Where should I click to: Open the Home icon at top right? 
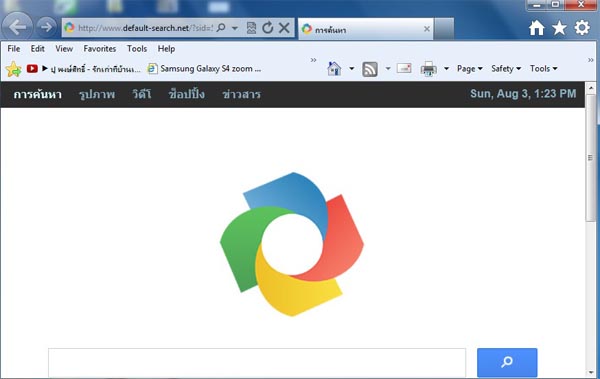pos(536,28)
